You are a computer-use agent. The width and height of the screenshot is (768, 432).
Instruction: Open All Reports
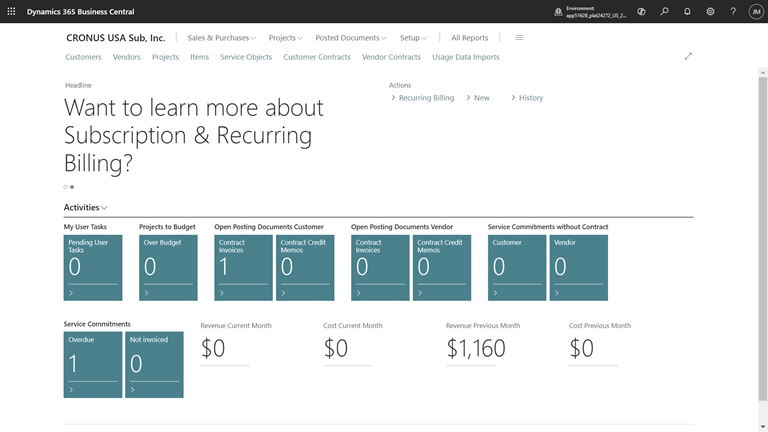470,38
